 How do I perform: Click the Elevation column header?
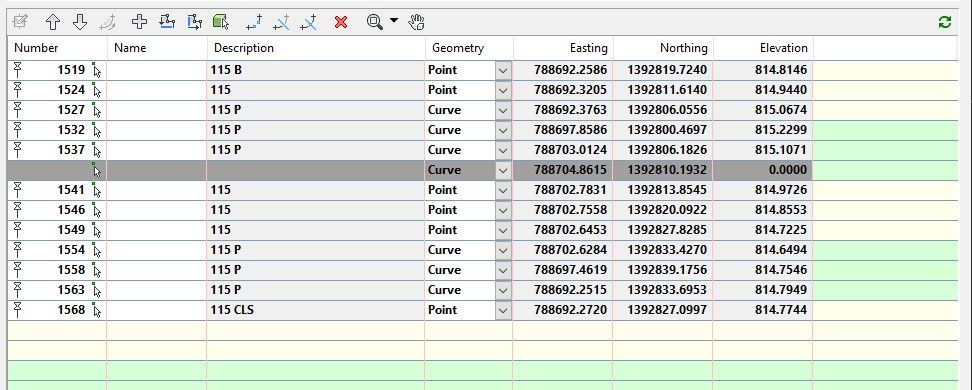pyautogui.click(x=763, y=48)
